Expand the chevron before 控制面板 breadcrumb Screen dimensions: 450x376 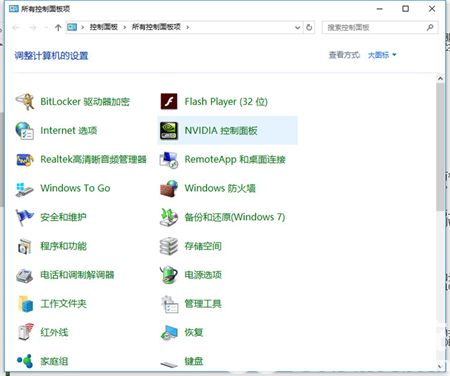(x=83, y=27)
